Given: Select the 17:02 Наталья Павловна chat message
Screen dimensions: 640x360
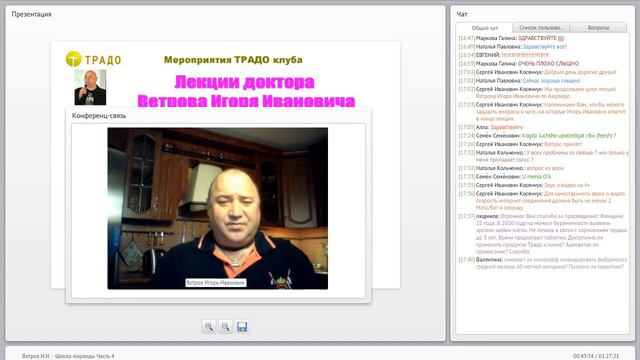Looking at the screenshot, I should 519,80.
